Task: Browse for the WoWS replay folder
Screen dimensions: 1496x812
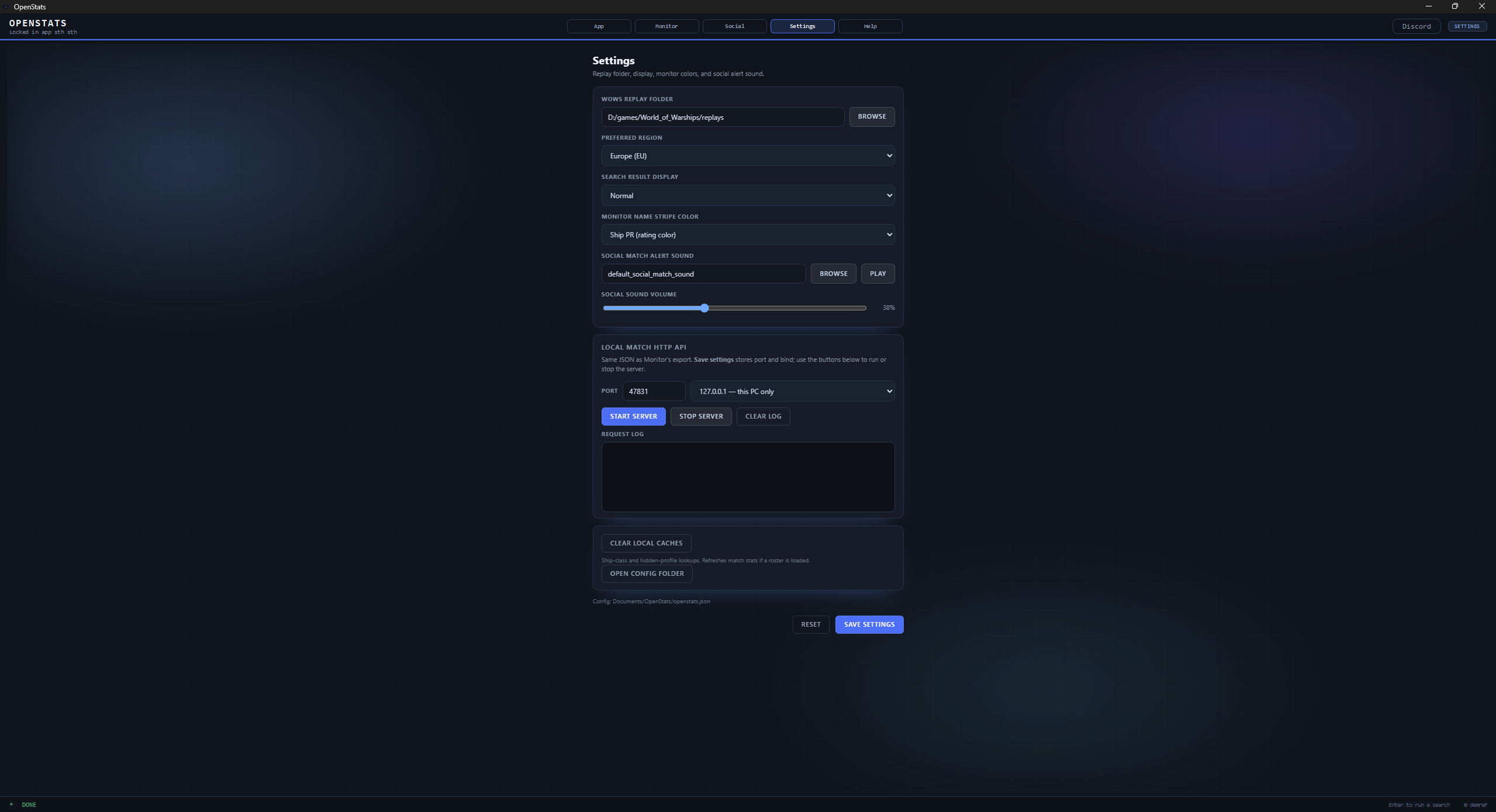Action: click(x=872, y=116)
